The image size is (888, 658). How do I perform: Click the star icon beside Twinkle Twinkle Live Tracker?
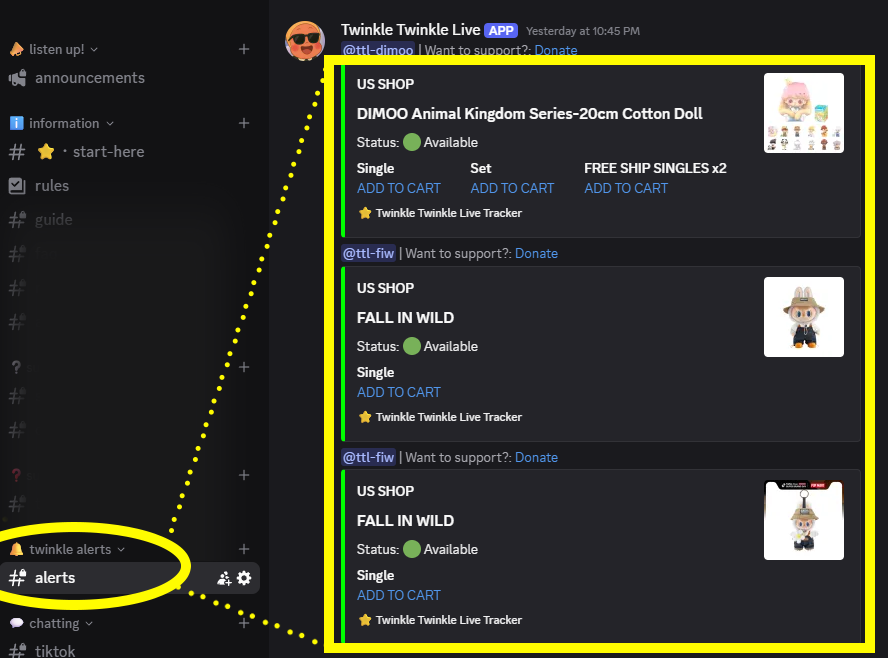pos(365,213)
